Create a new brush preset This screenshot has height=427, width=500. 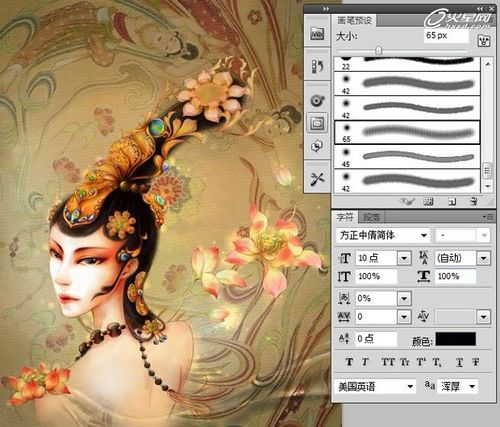tap(452, 201)
